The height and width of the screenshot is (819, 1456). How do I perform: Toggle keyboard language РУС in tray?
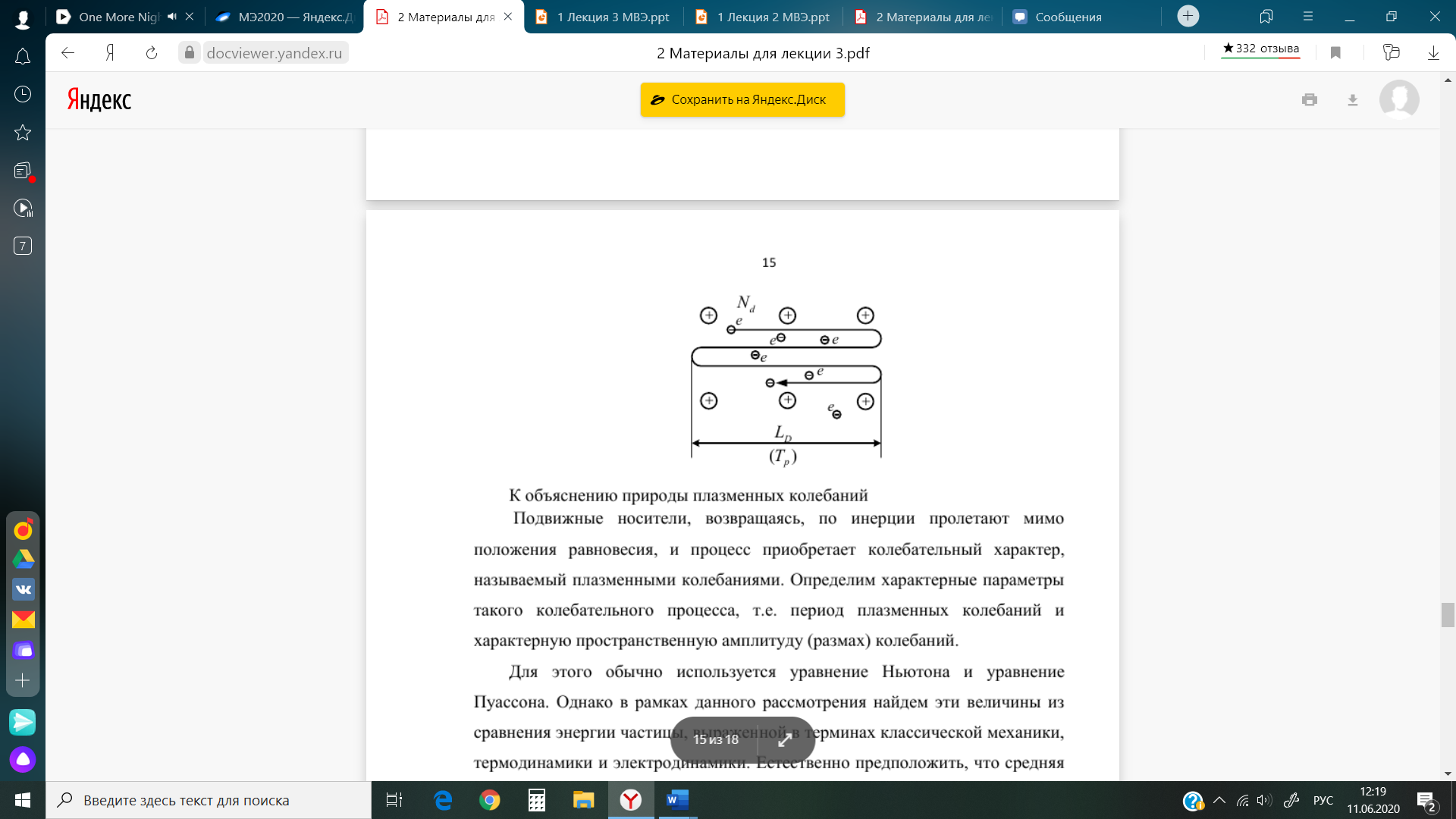tap(1323, 800)
